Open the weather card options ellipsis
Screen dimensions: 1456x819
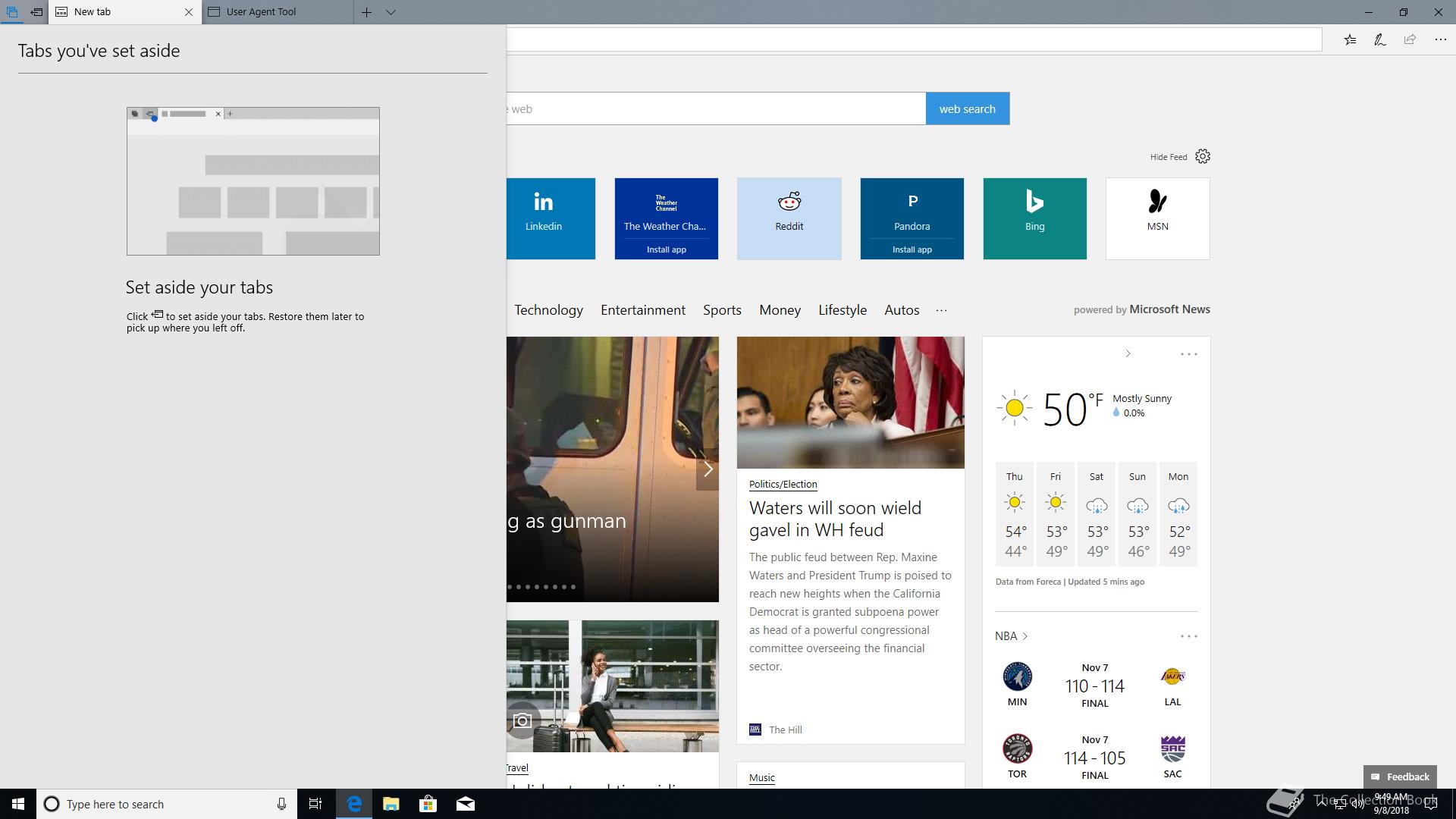(x=1188, y=354)
